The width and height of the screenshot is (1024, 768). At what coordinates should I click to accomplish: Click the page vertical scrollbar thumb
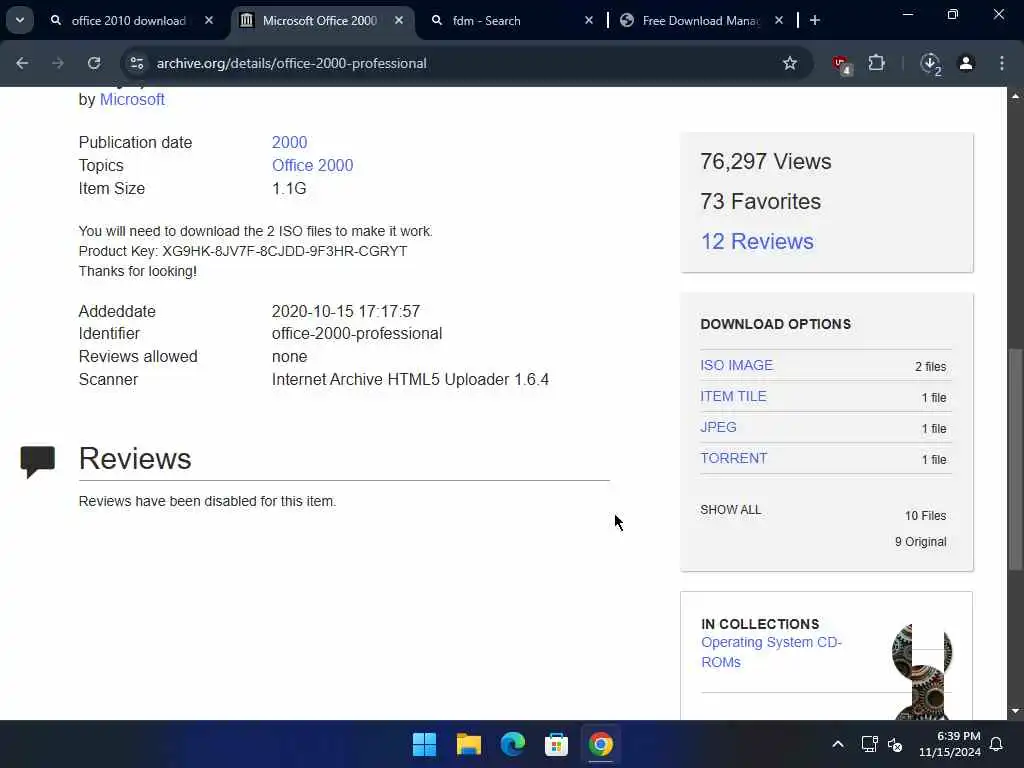[1015, 460]
